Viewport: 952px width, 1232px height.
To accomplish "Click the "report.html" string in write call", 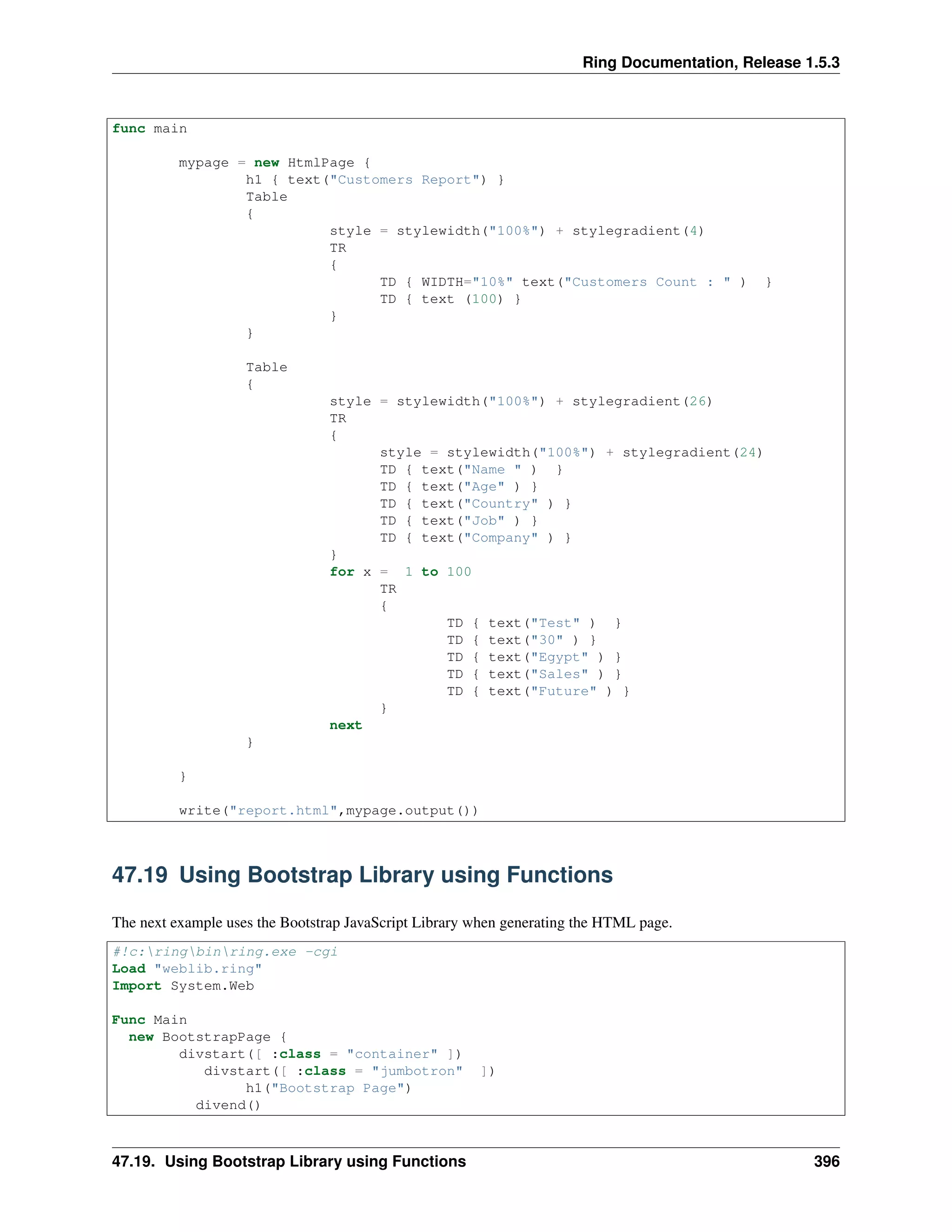I will (x=283, y=811).
